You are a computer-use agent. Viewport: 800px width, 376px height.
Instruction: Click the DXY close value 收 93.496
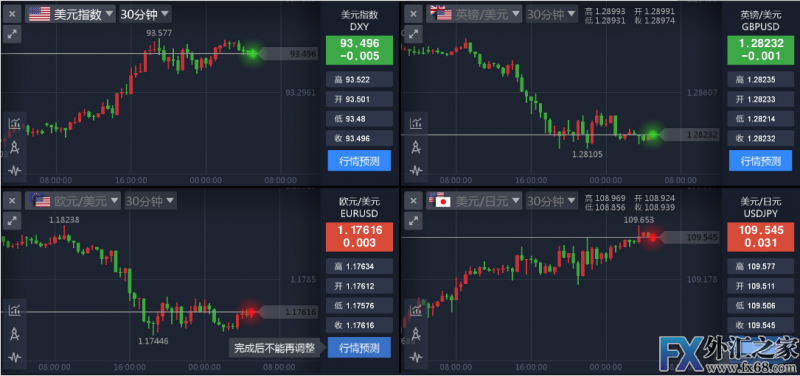pos(359,138)
